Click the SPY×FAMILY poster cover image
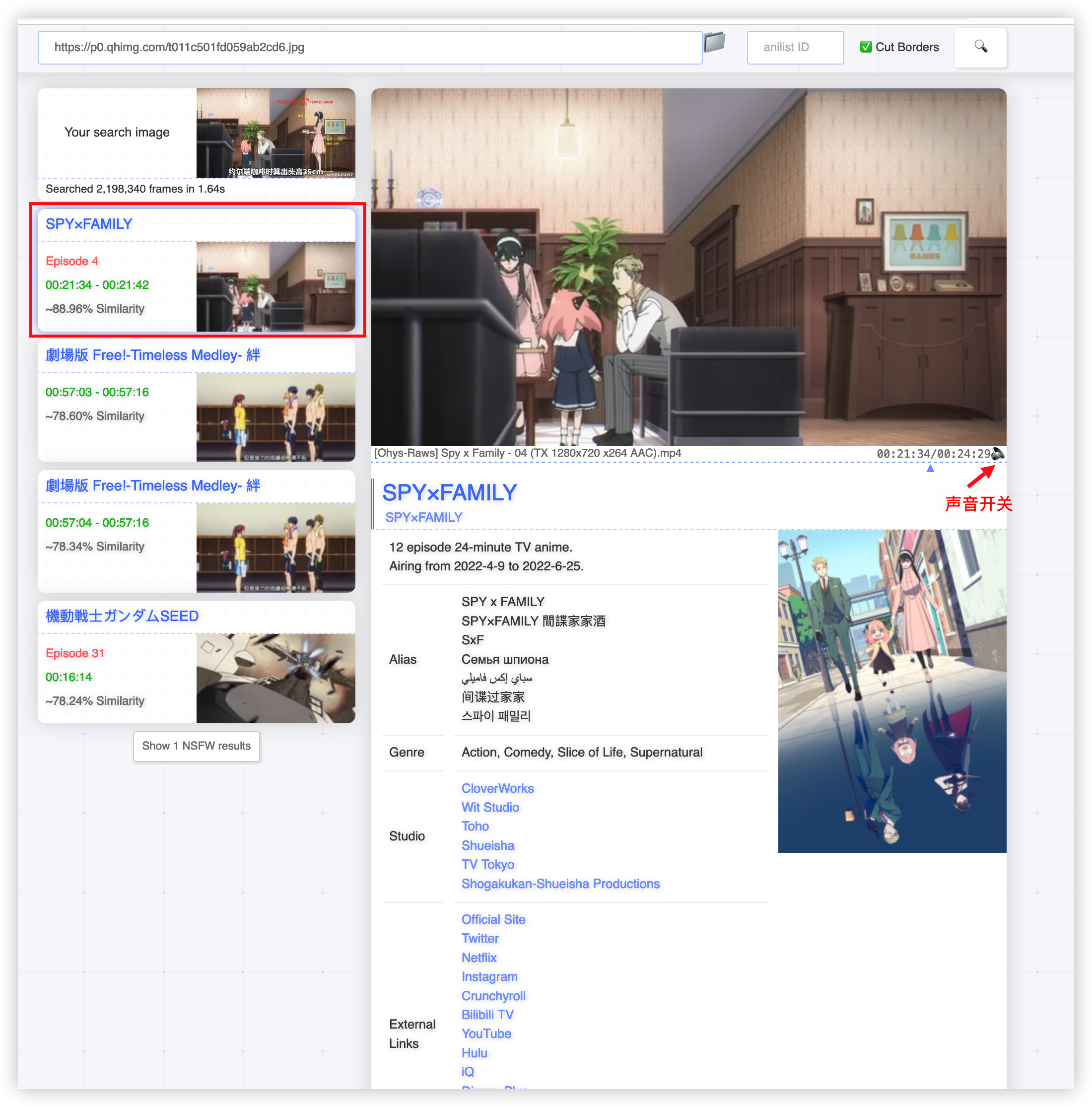 pos(891,691)
